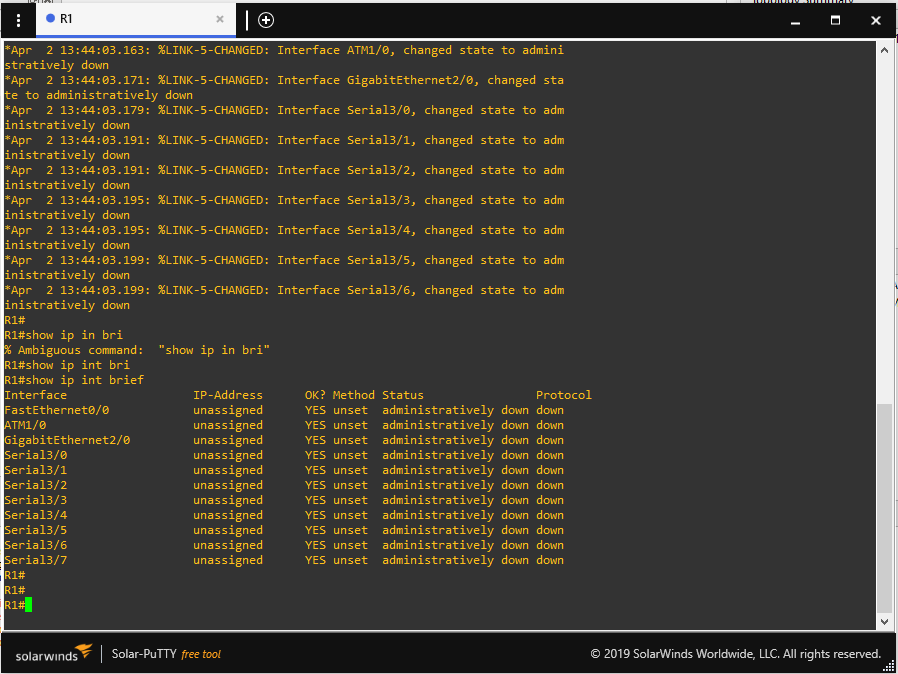Click the GigabitEthernet2/0 row in interface table
This screenshot has height=674, width=898.
284,440
